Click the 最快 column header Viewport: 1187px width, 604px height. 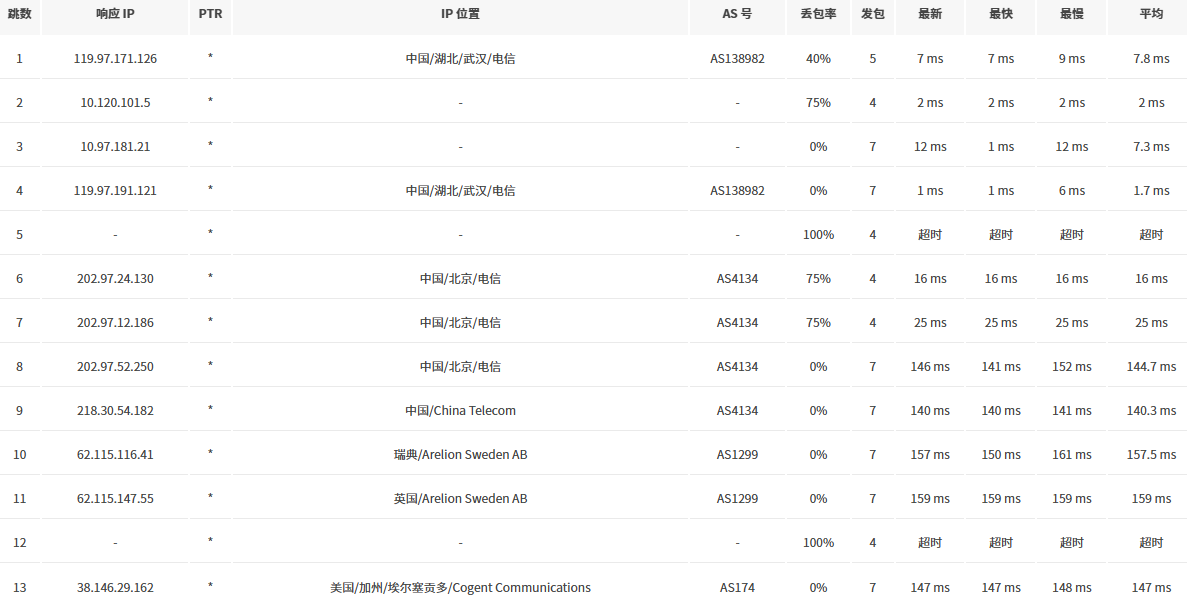[x=1001, y=14]
